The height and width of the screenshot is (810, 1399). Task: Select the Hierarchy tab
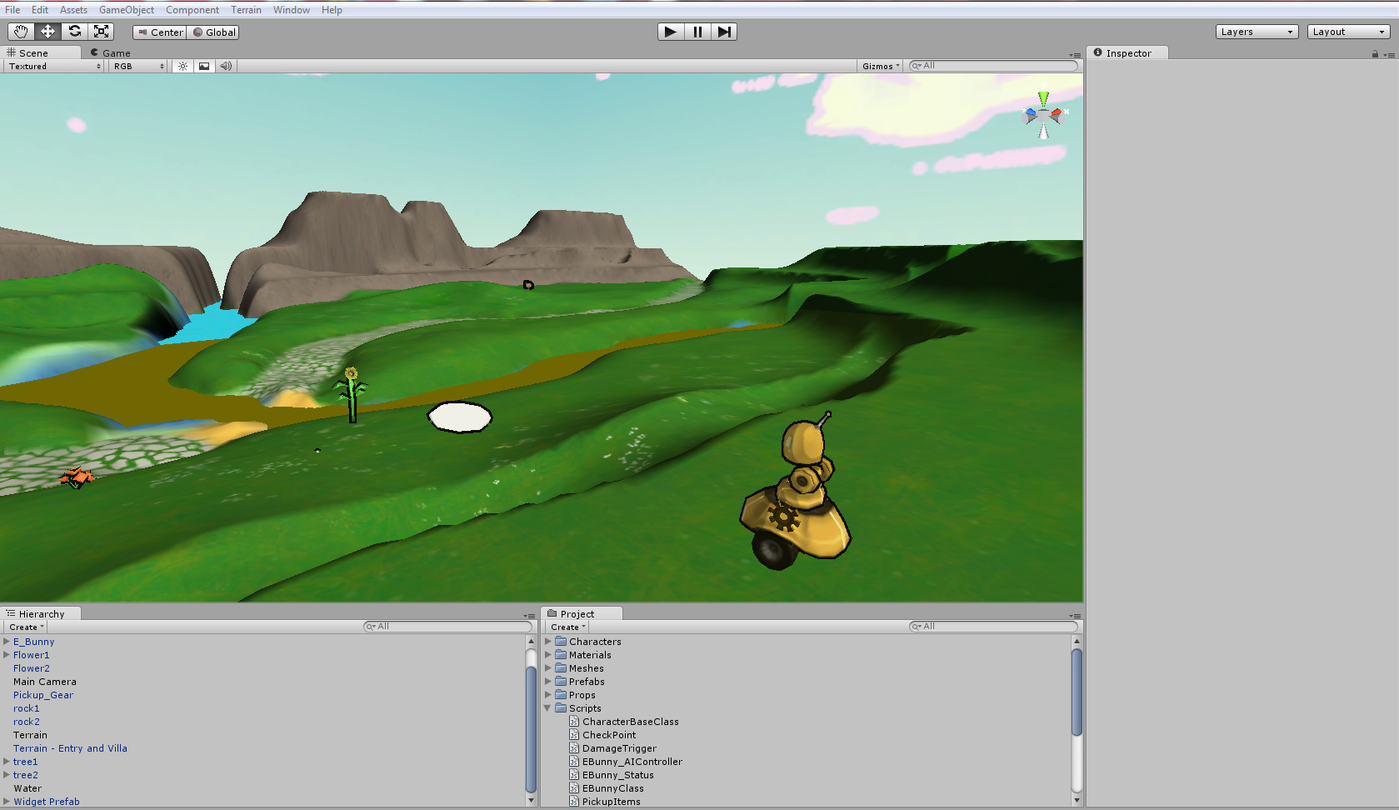coord(41,614)
